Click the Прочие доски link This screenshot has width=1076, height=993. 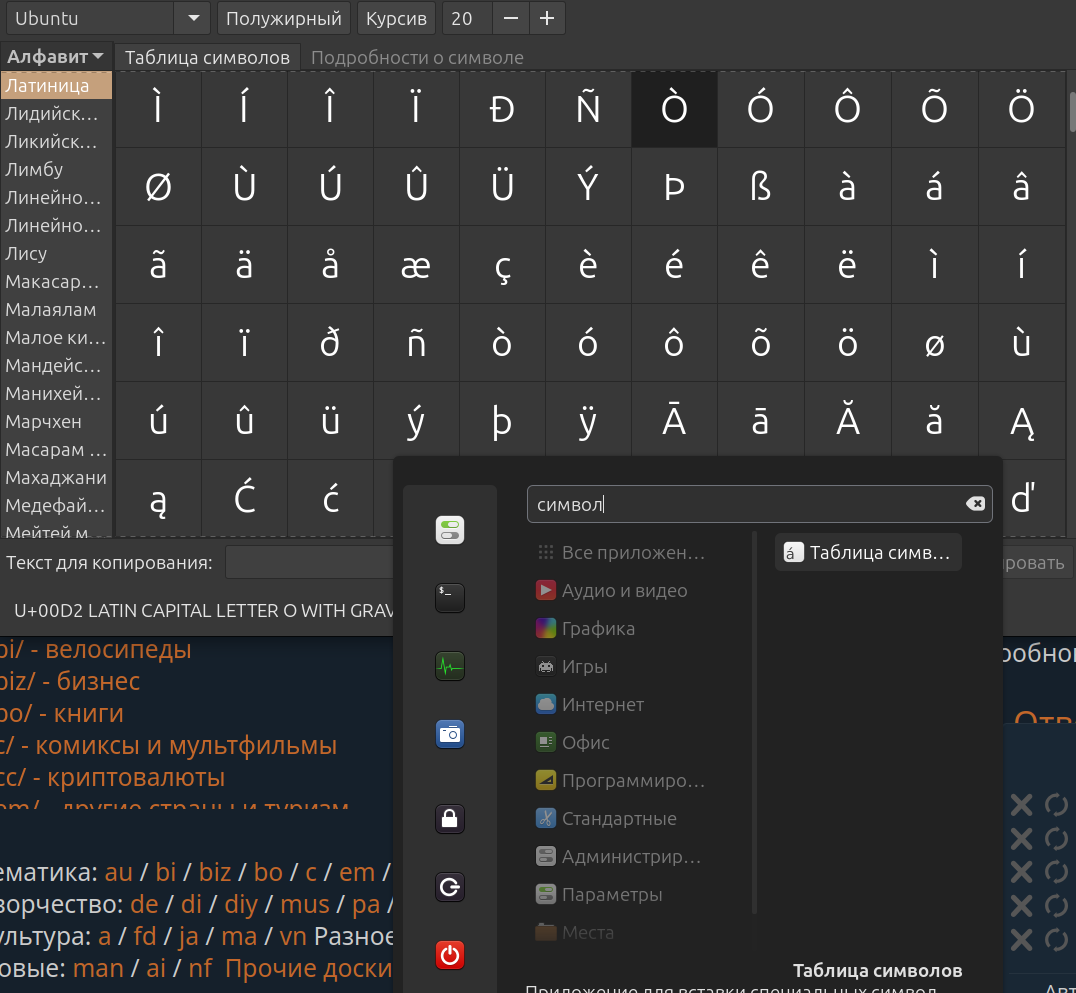point(308,968)
